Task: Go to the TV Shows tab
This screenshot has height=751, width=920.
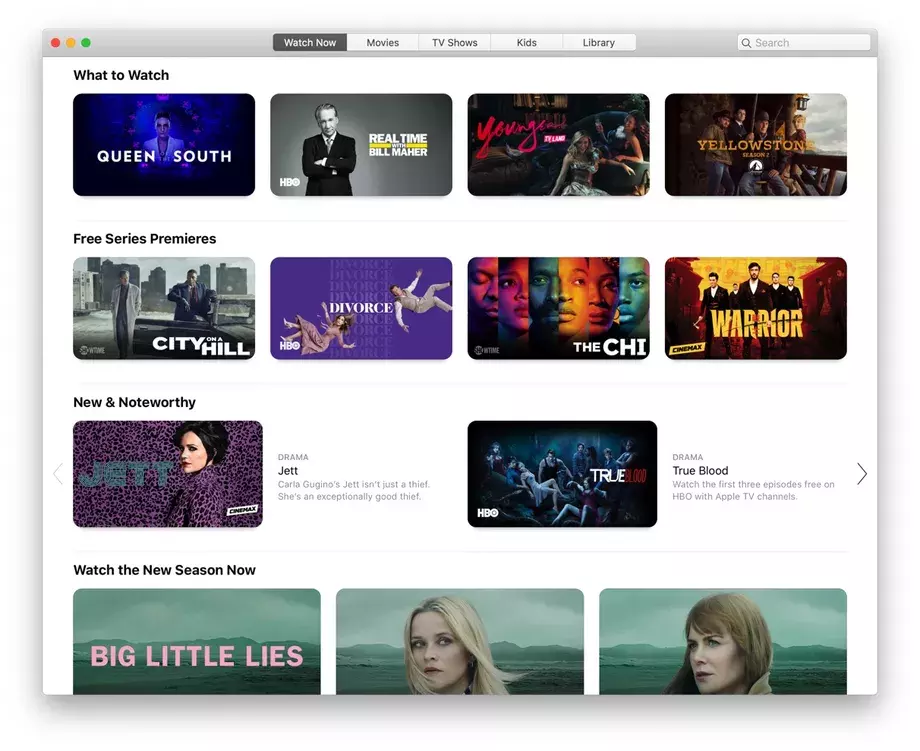Action: pos(455,42)
